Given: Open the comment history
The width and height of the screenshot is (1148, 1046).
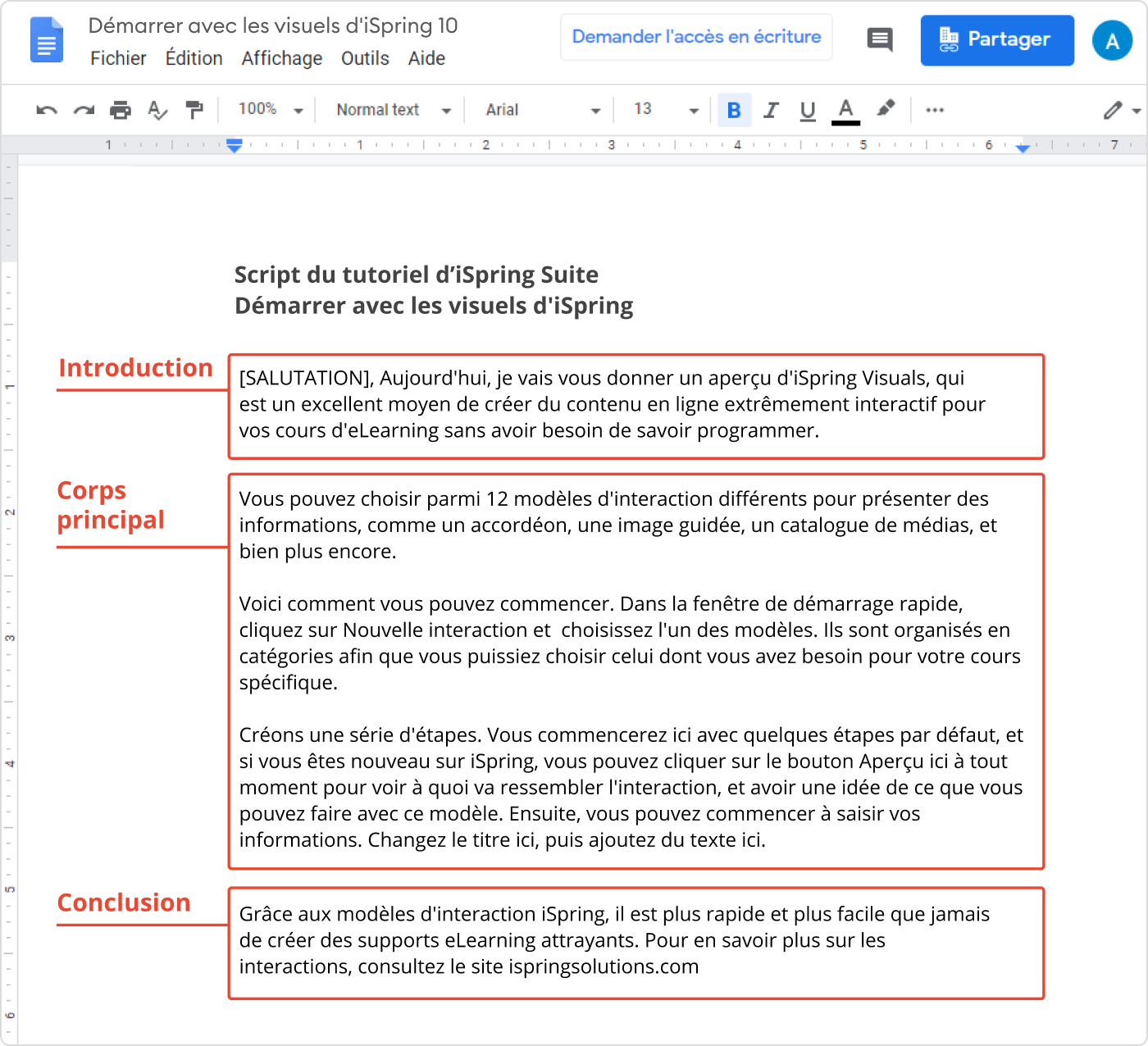Looking at the screenshot, I should [x=880, y=39].
